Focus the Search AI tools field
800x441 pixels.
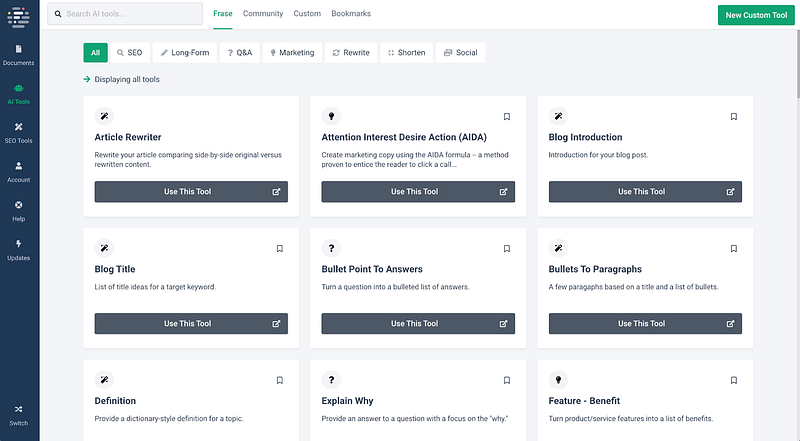125,14
